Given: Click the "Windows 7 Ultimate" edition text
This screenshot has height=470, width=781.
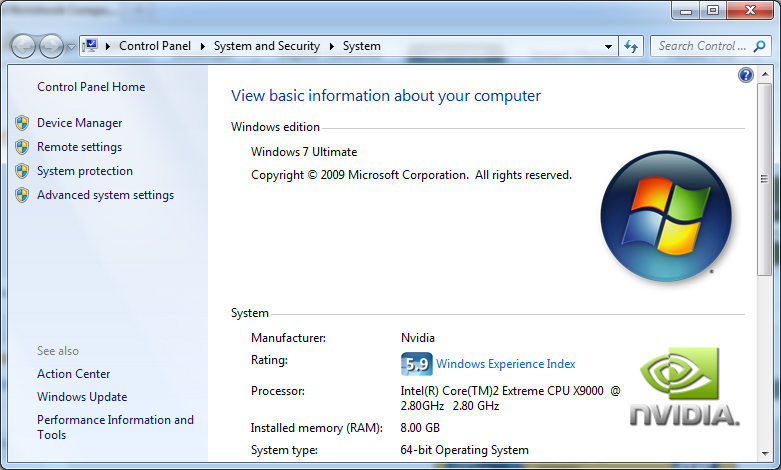Looking at the screenshot, I should (304, 152).
